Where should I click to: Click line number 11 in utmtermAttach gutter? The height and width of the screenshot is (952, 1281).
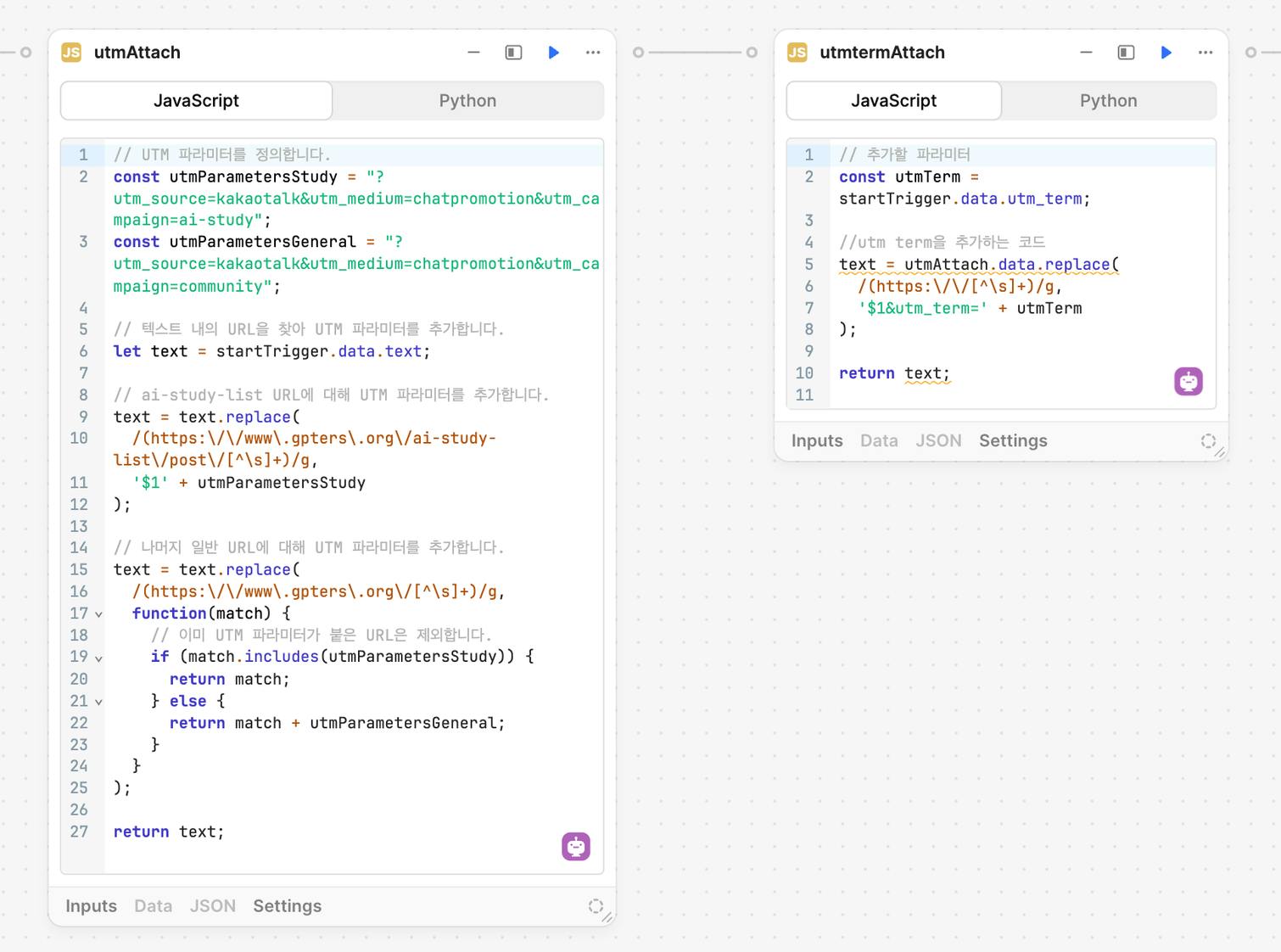tap(804, 395)
